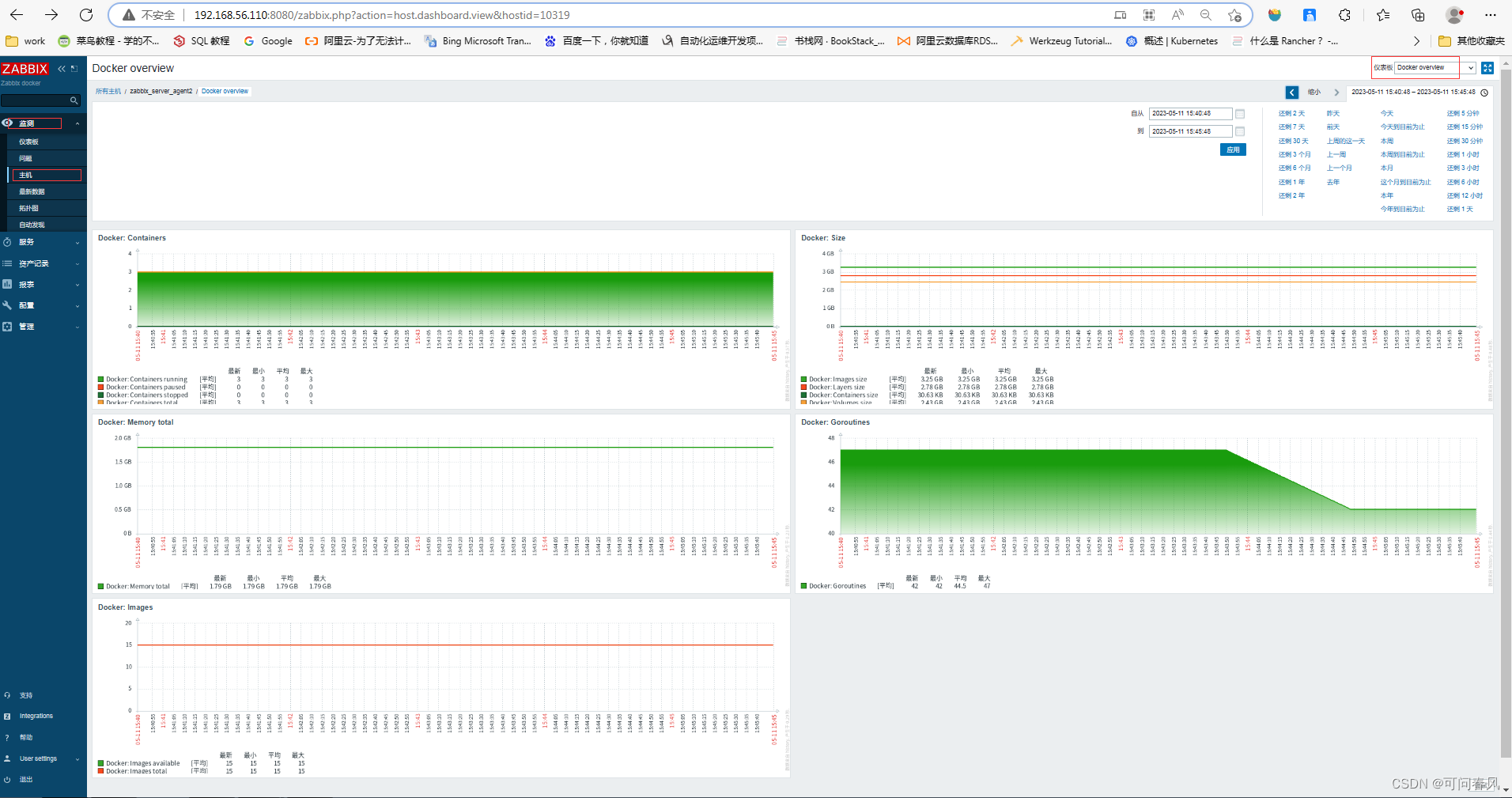Open calendar picker for 到 date
This screenshot has height=798, width=1512.
point(1240,131)
